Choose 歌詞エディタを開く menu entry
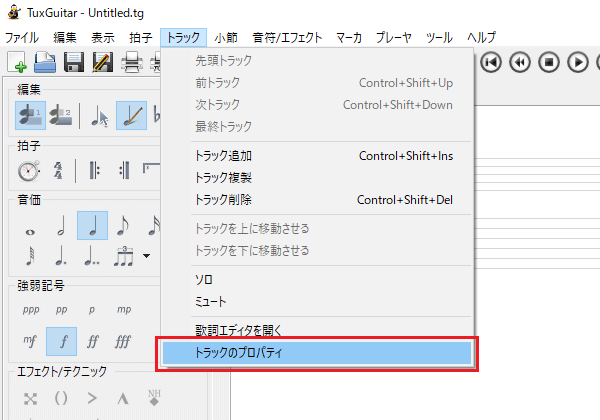The image size is (600, 420). (318, 330)
